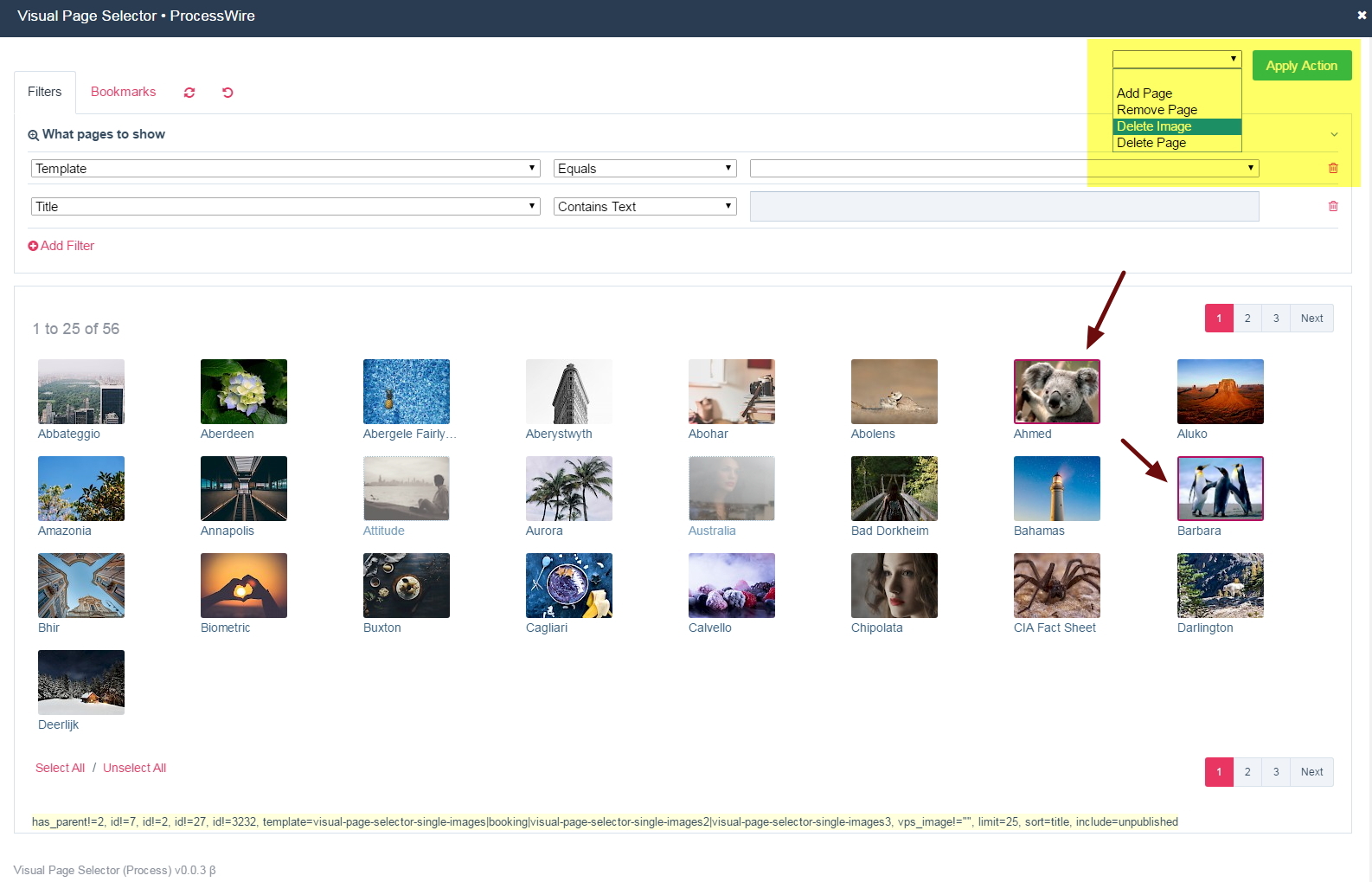Click the refresh icon beside Bookmarks
Screen dimensions: 1372x882
click(x=189, y=93)
